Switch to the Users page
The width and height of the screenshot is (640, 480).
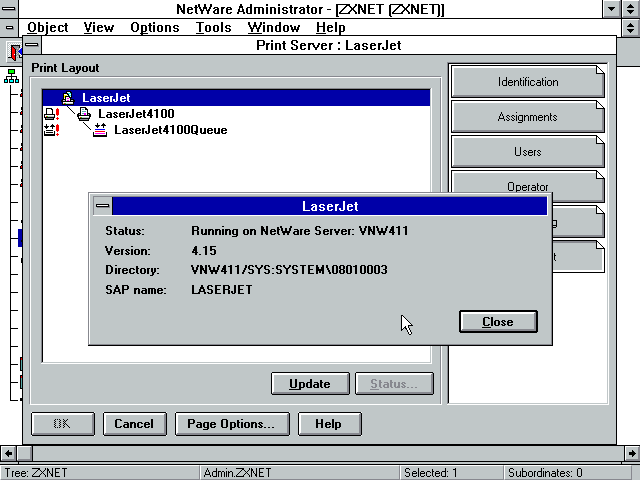pos(527,152)
